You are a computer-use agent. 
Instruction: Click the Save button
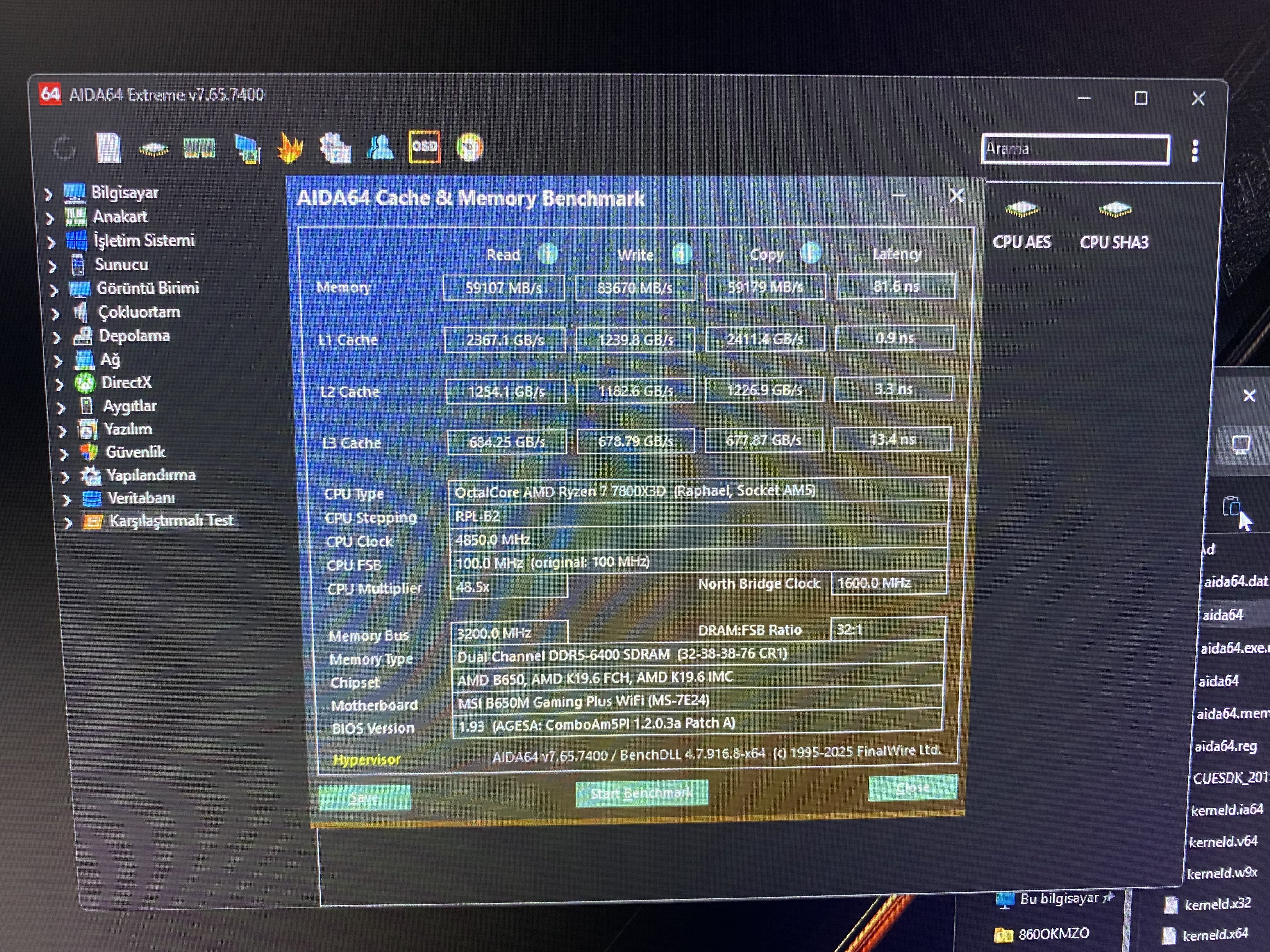coord(364,798)
